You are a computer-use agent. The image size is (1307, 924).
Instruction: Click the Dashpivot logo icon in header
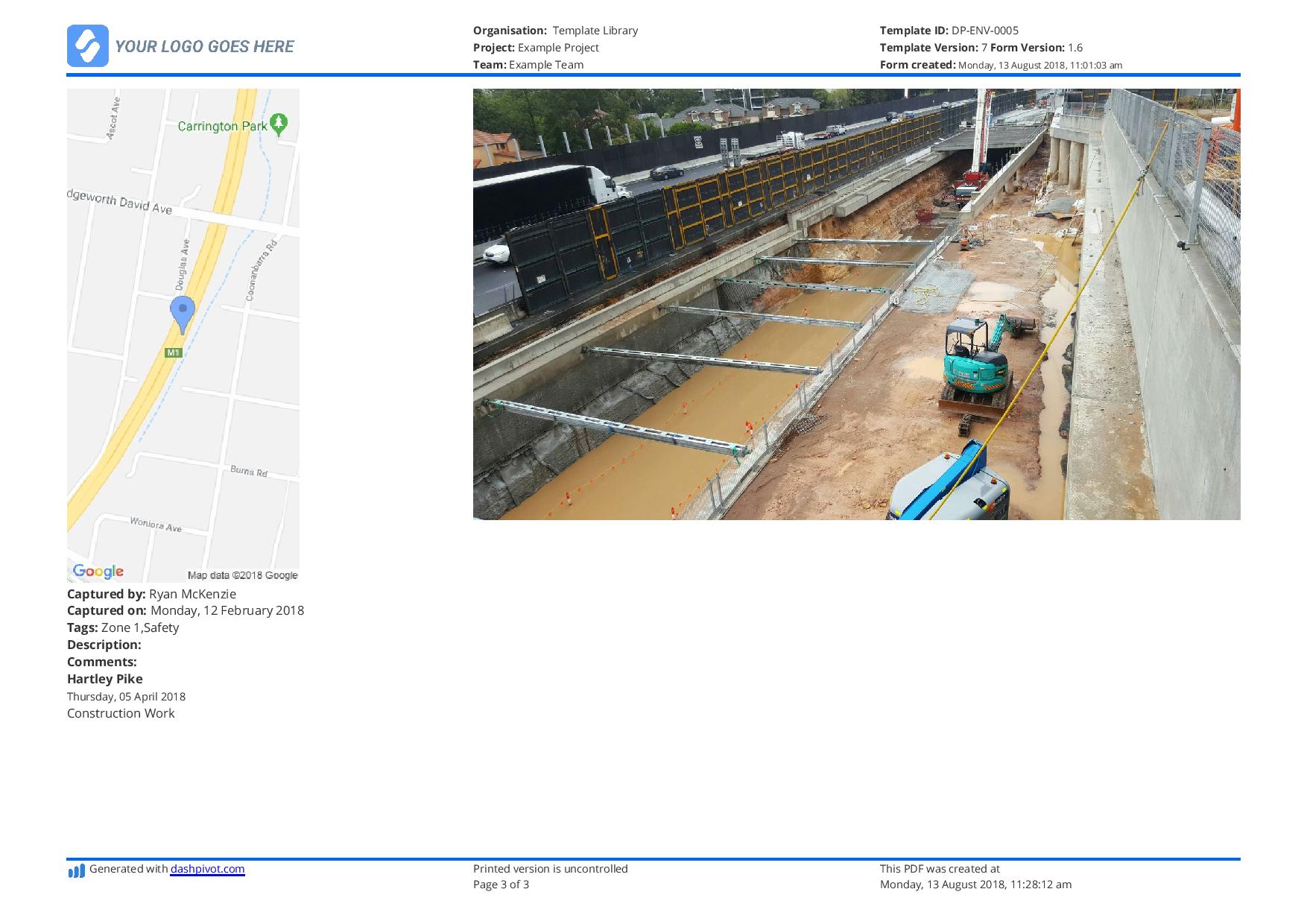point(88,46)
